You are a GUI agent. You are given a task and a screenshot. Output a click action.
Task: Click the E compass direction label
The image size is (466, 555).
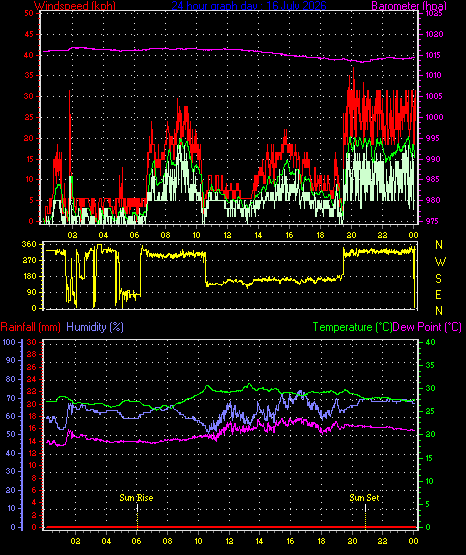point(438,294)
